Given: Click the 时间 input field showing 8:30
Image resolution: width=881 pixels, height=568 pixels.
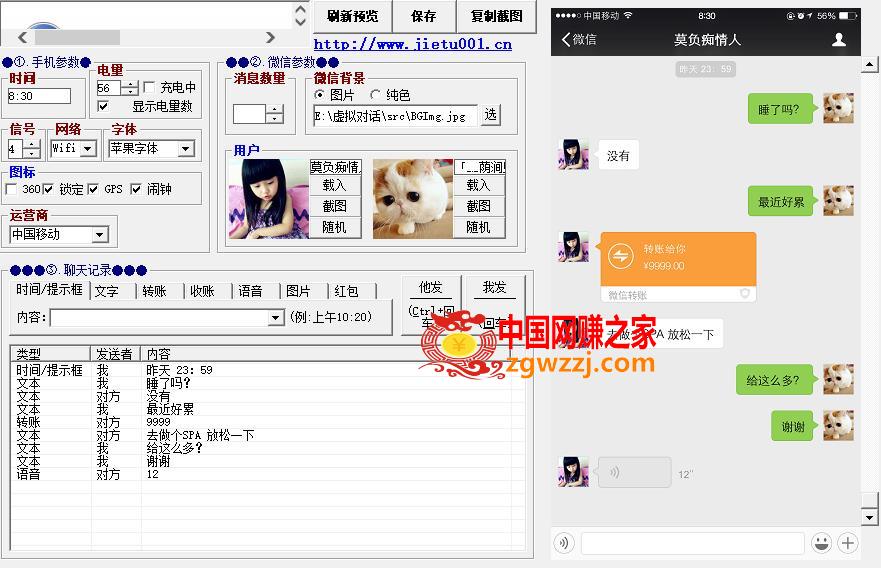Looking at the screenshot, I should [x=39, y=96].
